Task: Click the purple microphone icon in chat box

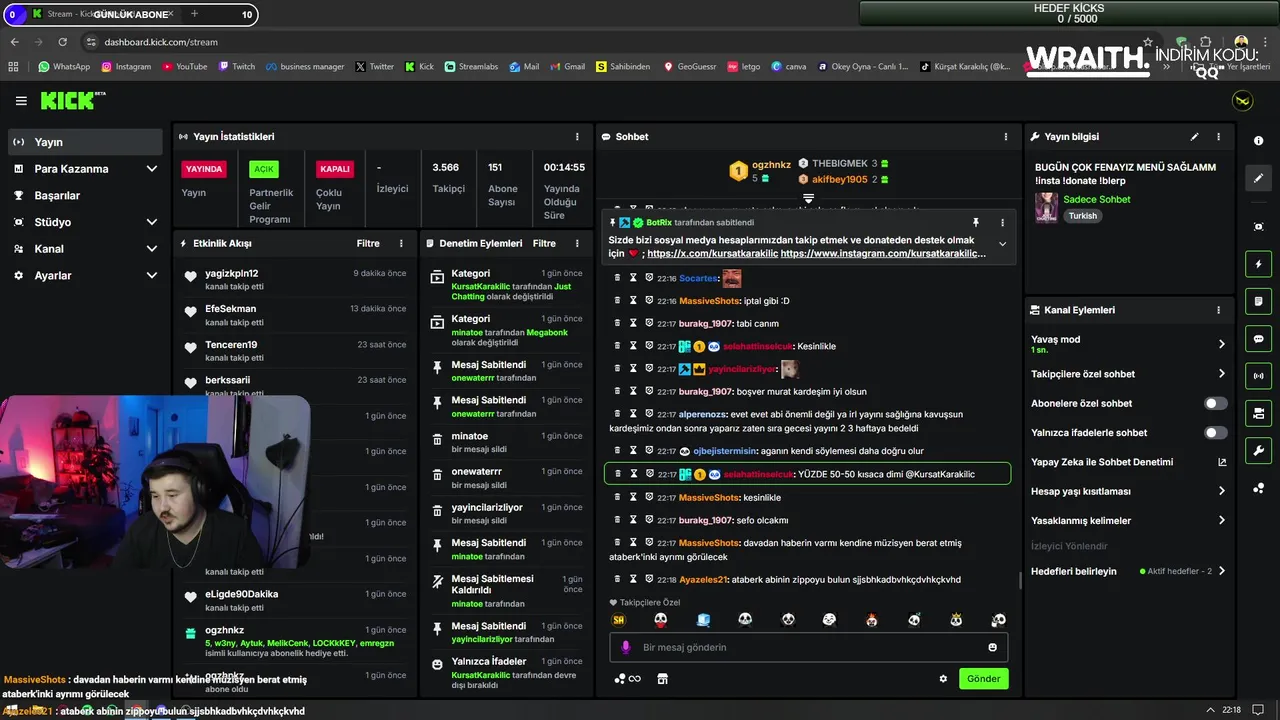Action: click(626, 647)
